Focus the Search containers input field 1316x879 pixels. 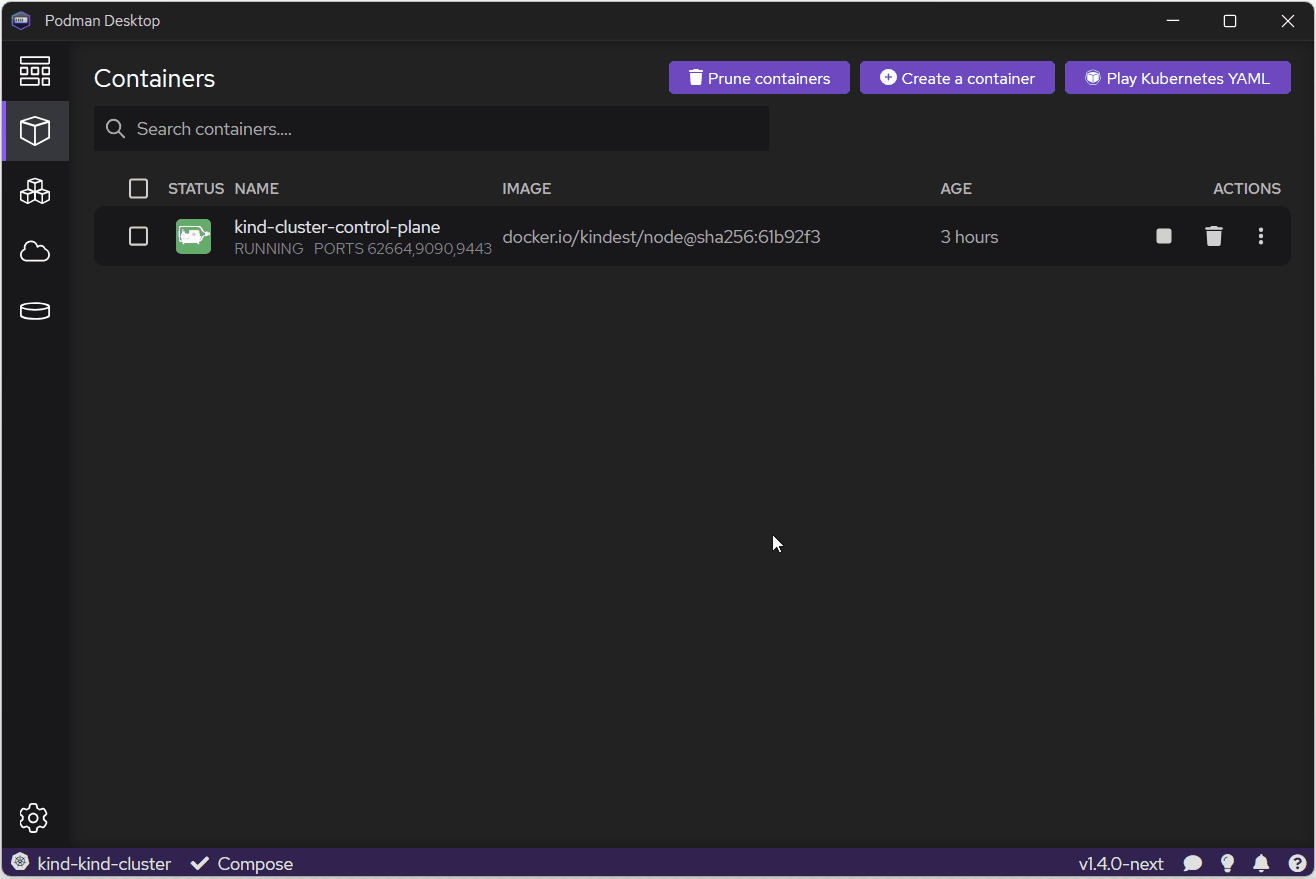pyautogui.click(x=440, y=129)
